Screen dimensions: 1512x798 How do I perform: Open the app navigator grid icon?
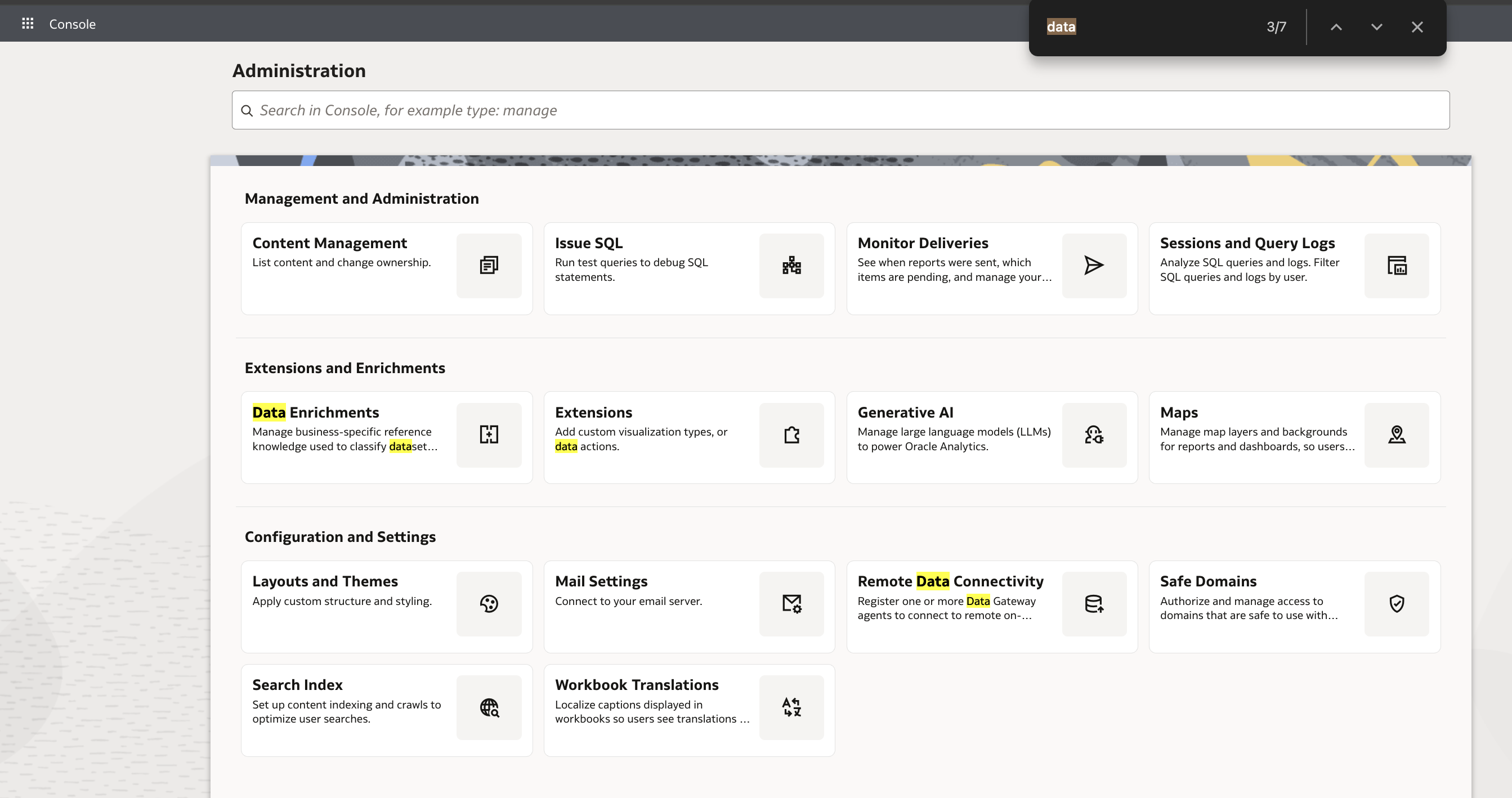(28, 24)
